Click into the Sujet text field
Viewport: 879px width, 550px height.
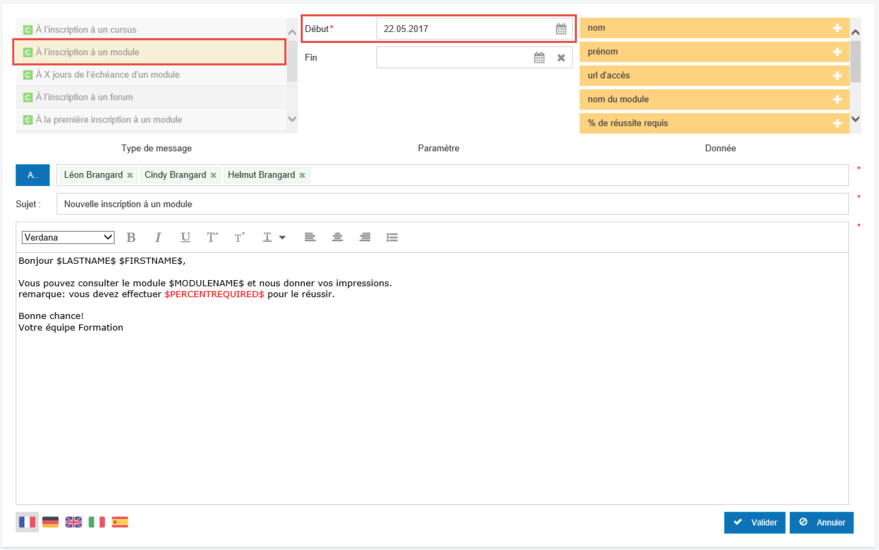tap(450, 204)
